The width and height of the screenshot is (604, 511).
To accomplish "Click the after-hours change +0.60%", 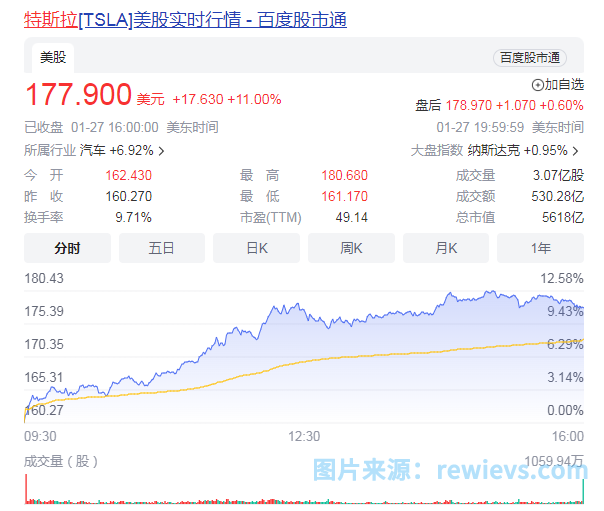I will [x=562, y=105].
